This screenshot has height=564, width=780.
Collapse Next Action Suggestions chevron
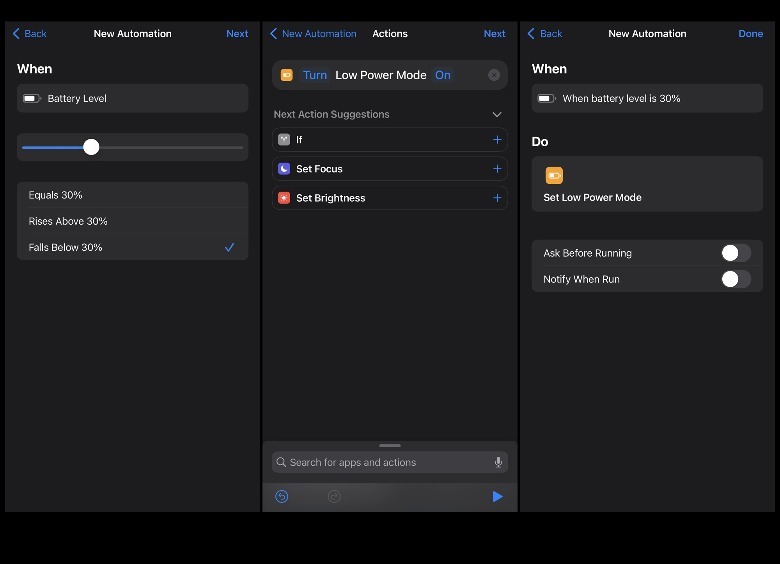496,114
